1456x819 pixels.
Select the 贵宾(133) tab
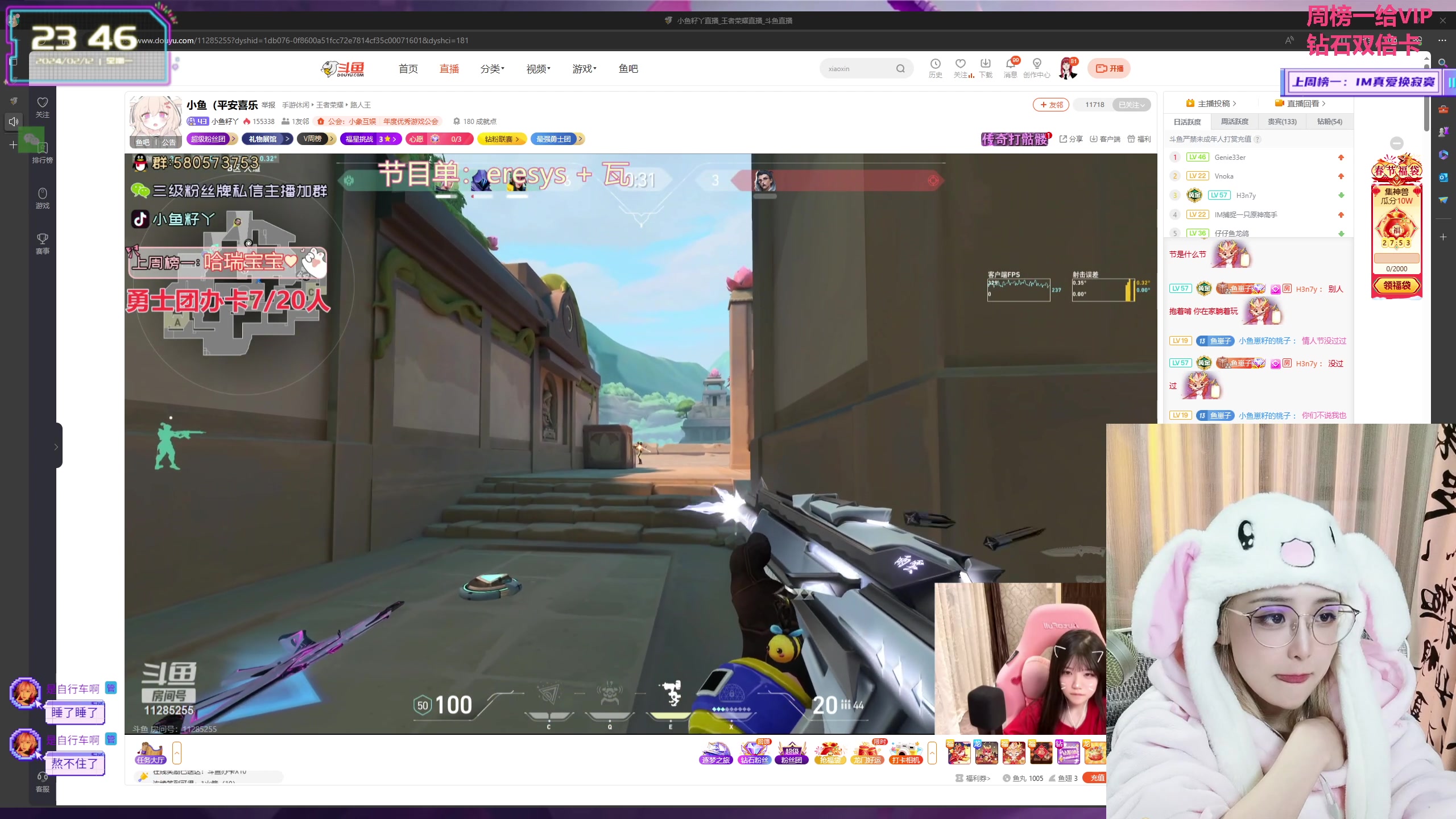click(1281, 122)
